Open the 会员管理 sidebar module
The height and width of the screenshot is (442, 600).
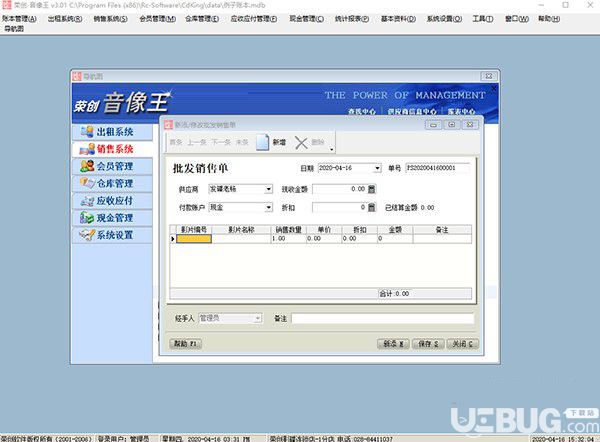112,166
